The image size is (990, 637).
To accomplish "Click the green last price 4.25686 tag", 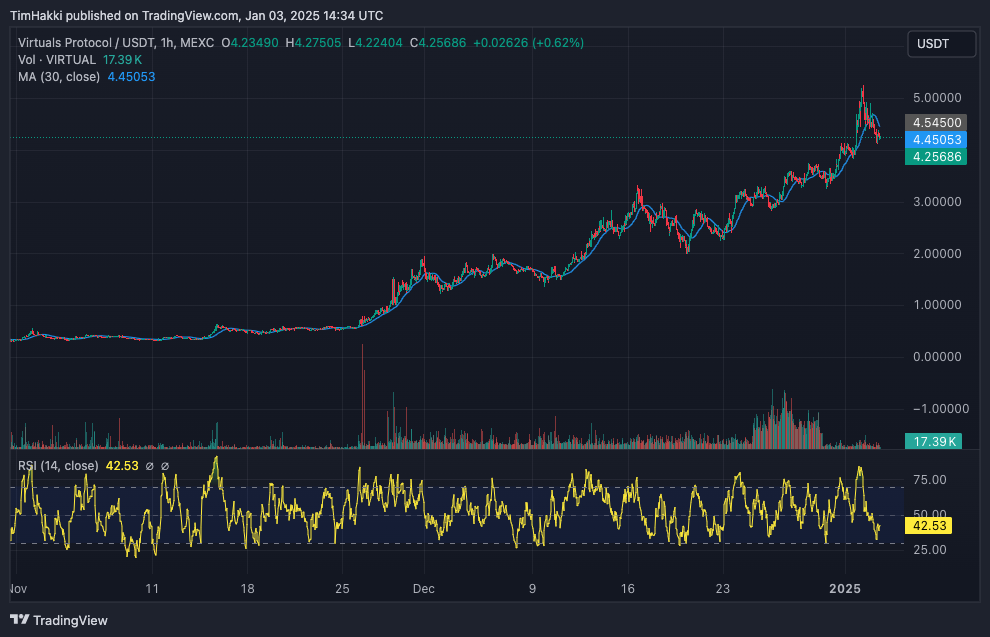I will pyautogui.click(x=936, y=157).
